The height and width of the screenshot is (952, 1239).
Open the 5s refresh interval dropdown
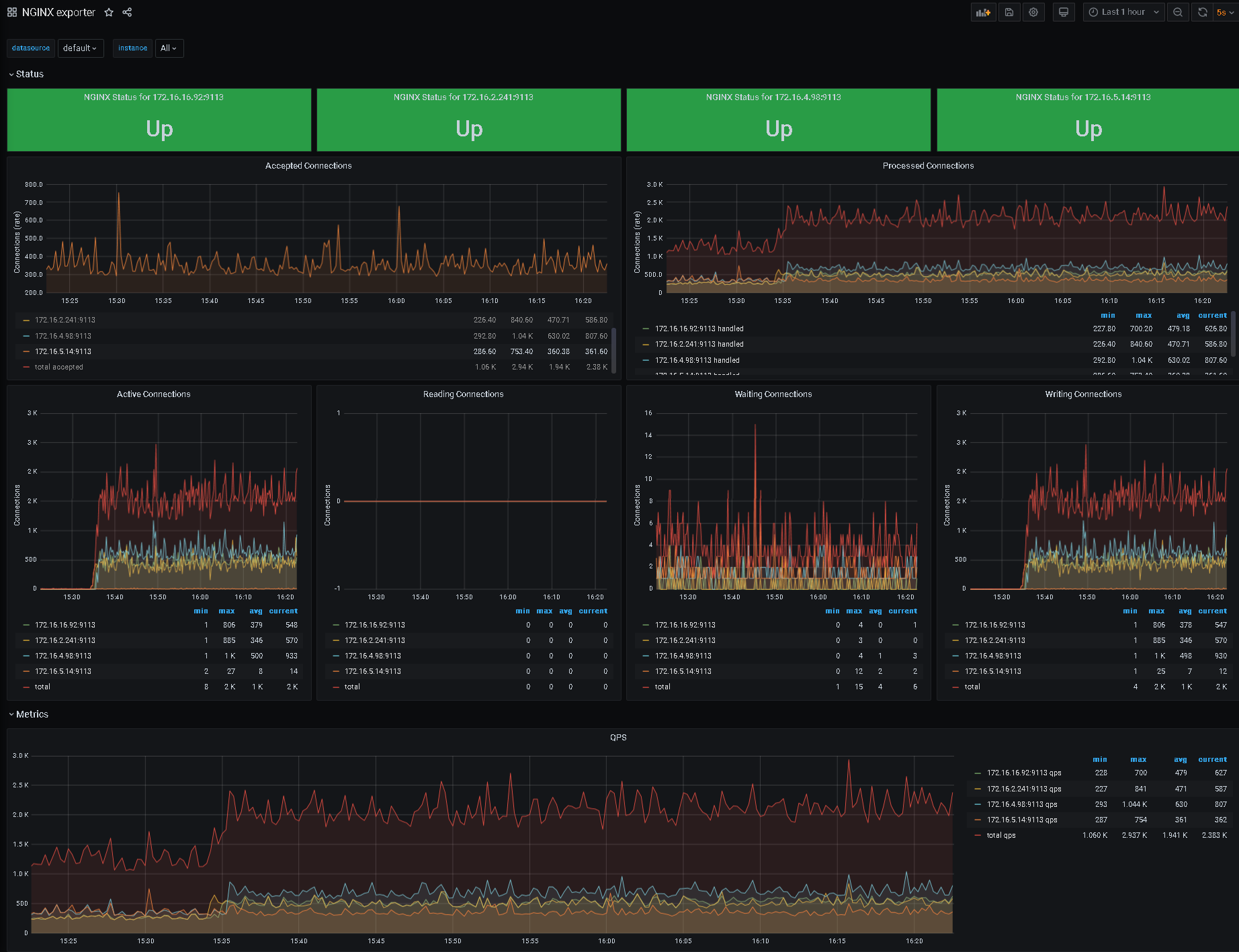pyautogui.click(x=1225, y=12)
